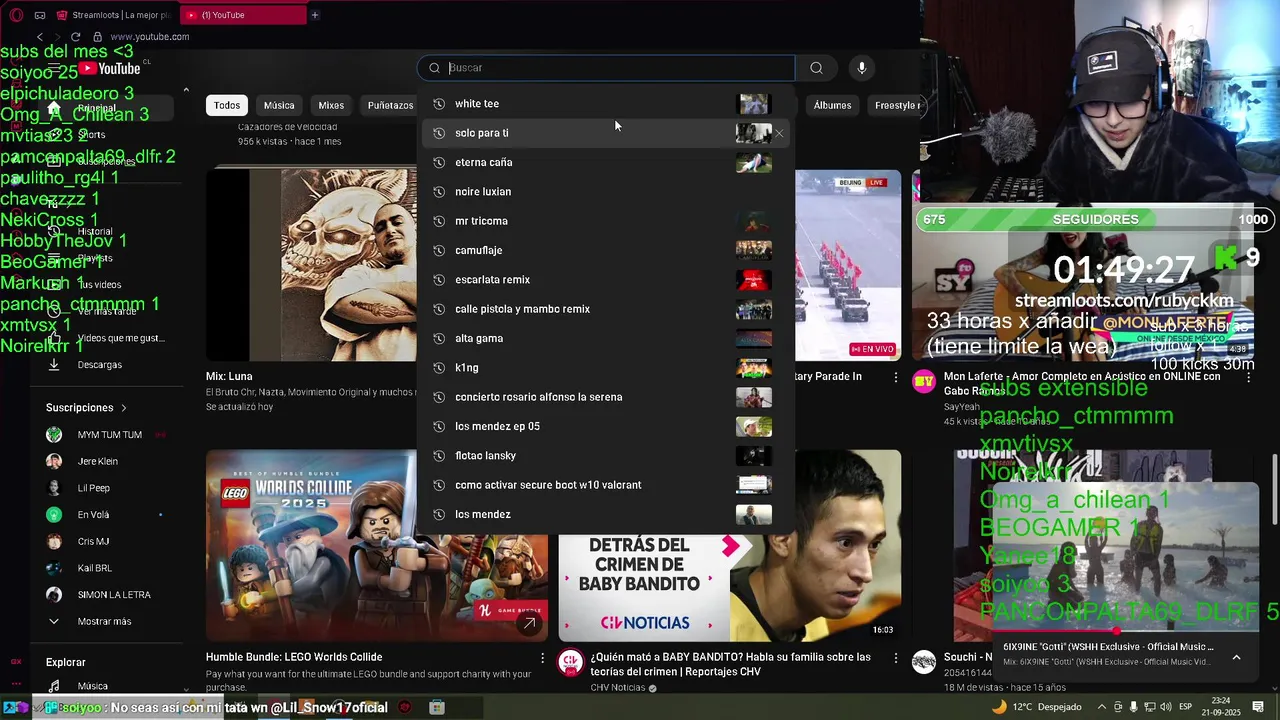Select the Álbumes filter chip

tap(832, 105)
